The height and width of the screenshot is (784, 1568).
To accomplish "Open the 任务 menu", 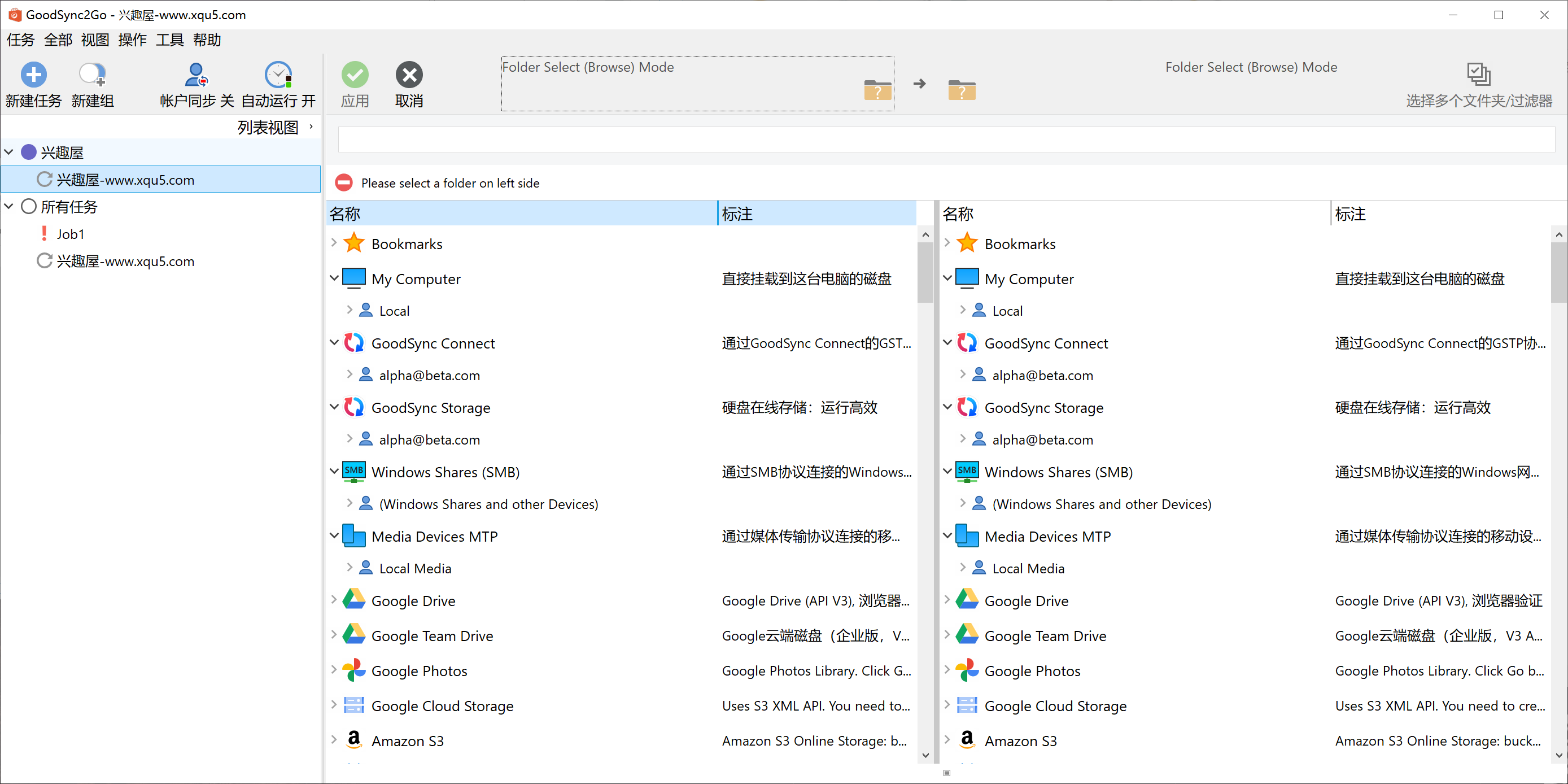I will pyautogui.click(x=21, y=40).
